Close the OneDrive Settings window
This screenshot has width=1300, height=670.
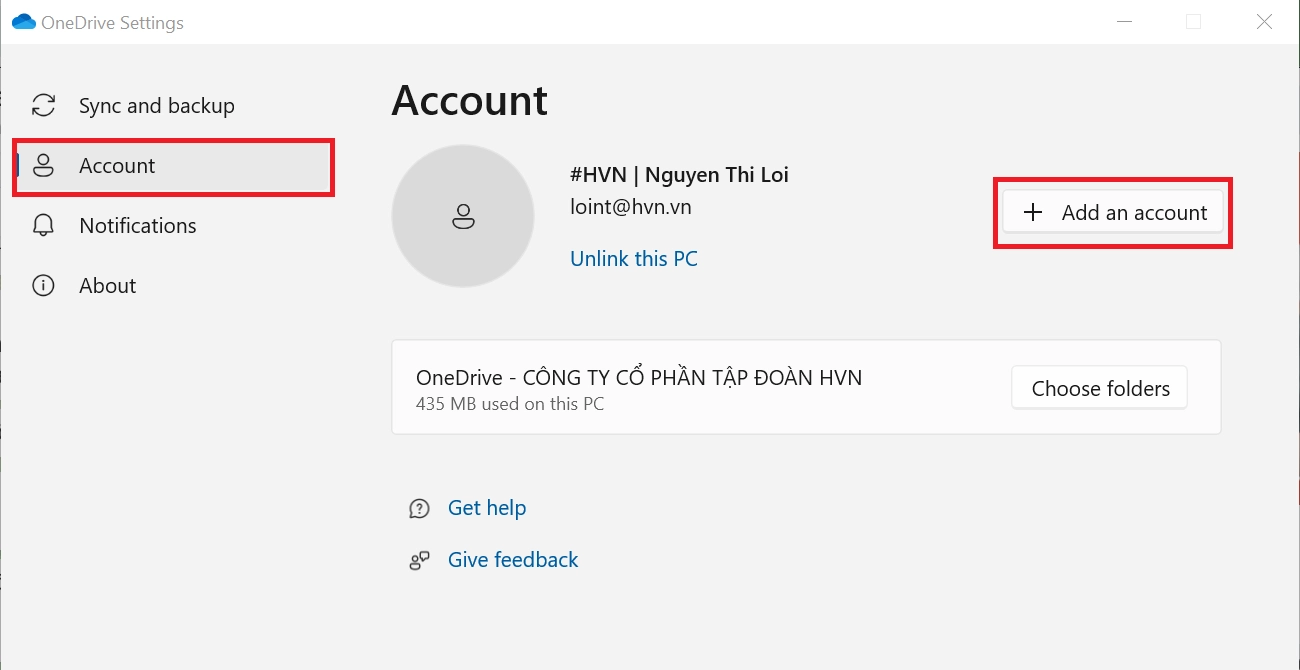(1264, 22)
